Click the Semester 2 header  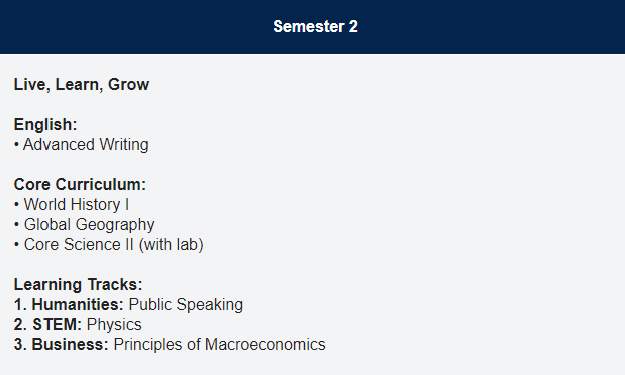pos(315,27)
